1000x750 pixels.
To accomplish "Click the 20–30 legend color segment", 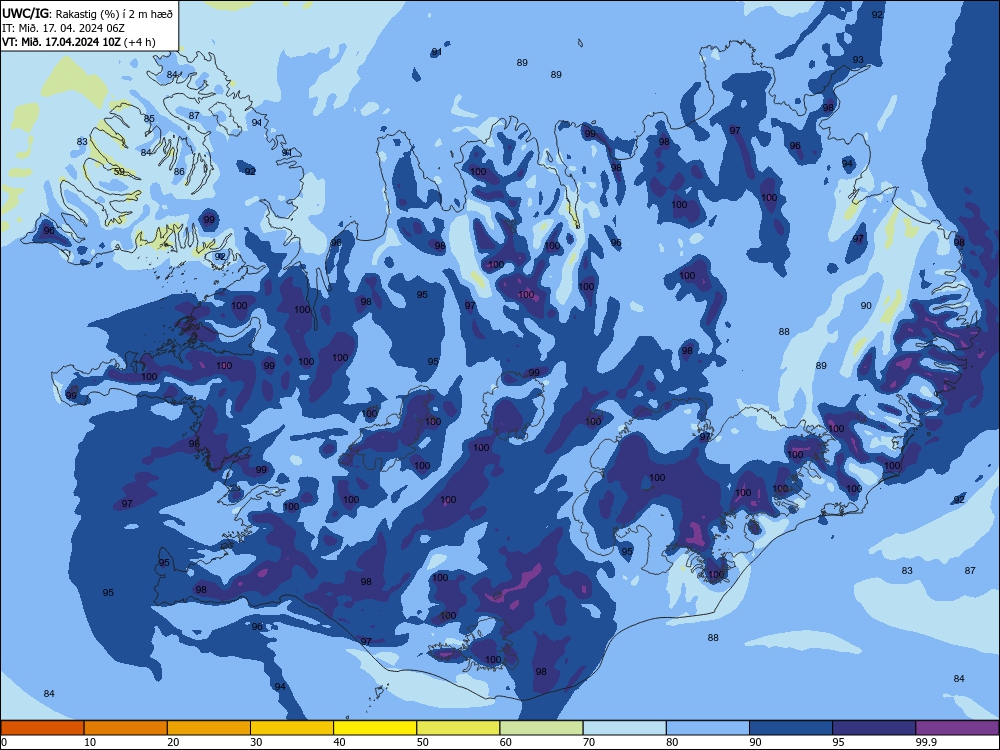I will coord(209,728).
